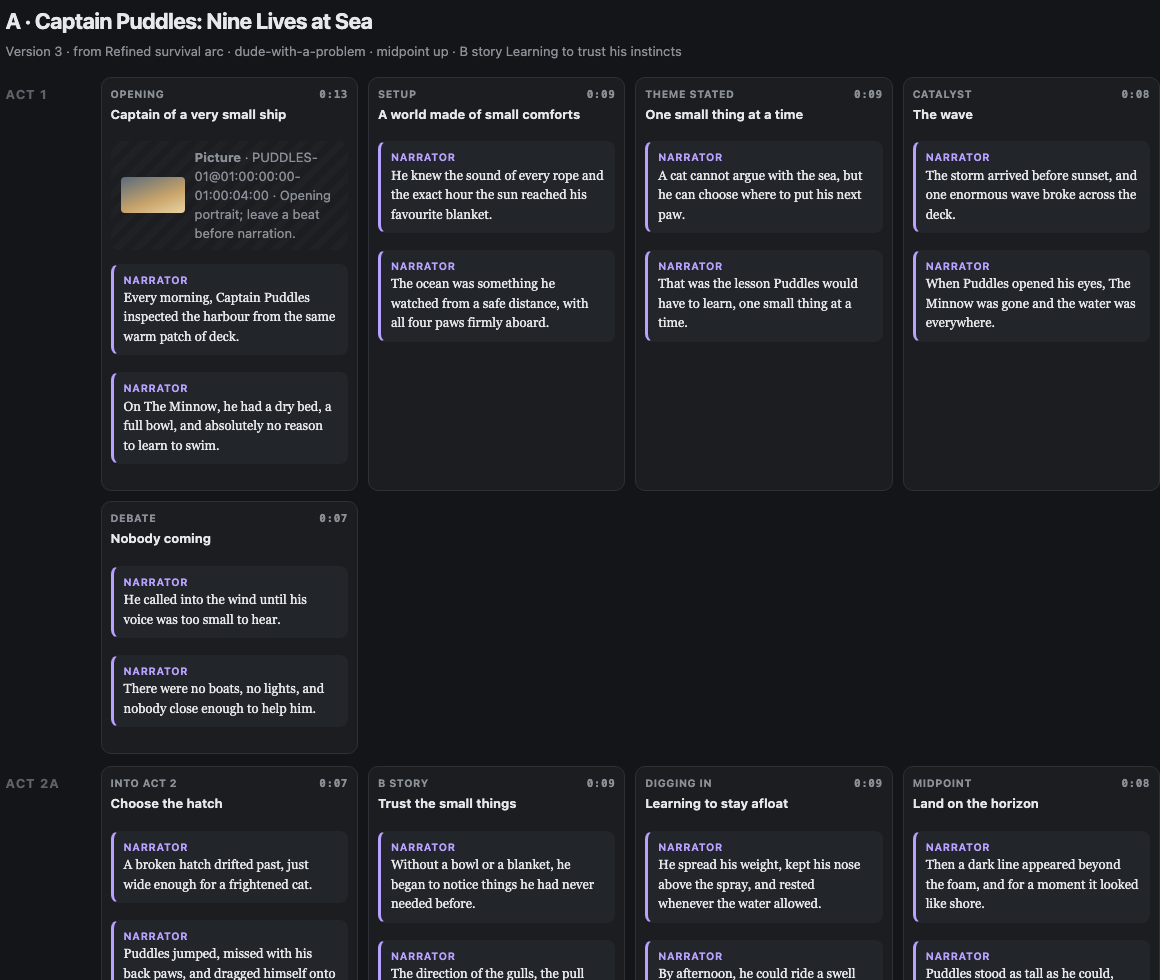Select the line "That was the lesson Puddles would have to learn"
Viewport: 1160px width, 980px height.
click(763, 295)
